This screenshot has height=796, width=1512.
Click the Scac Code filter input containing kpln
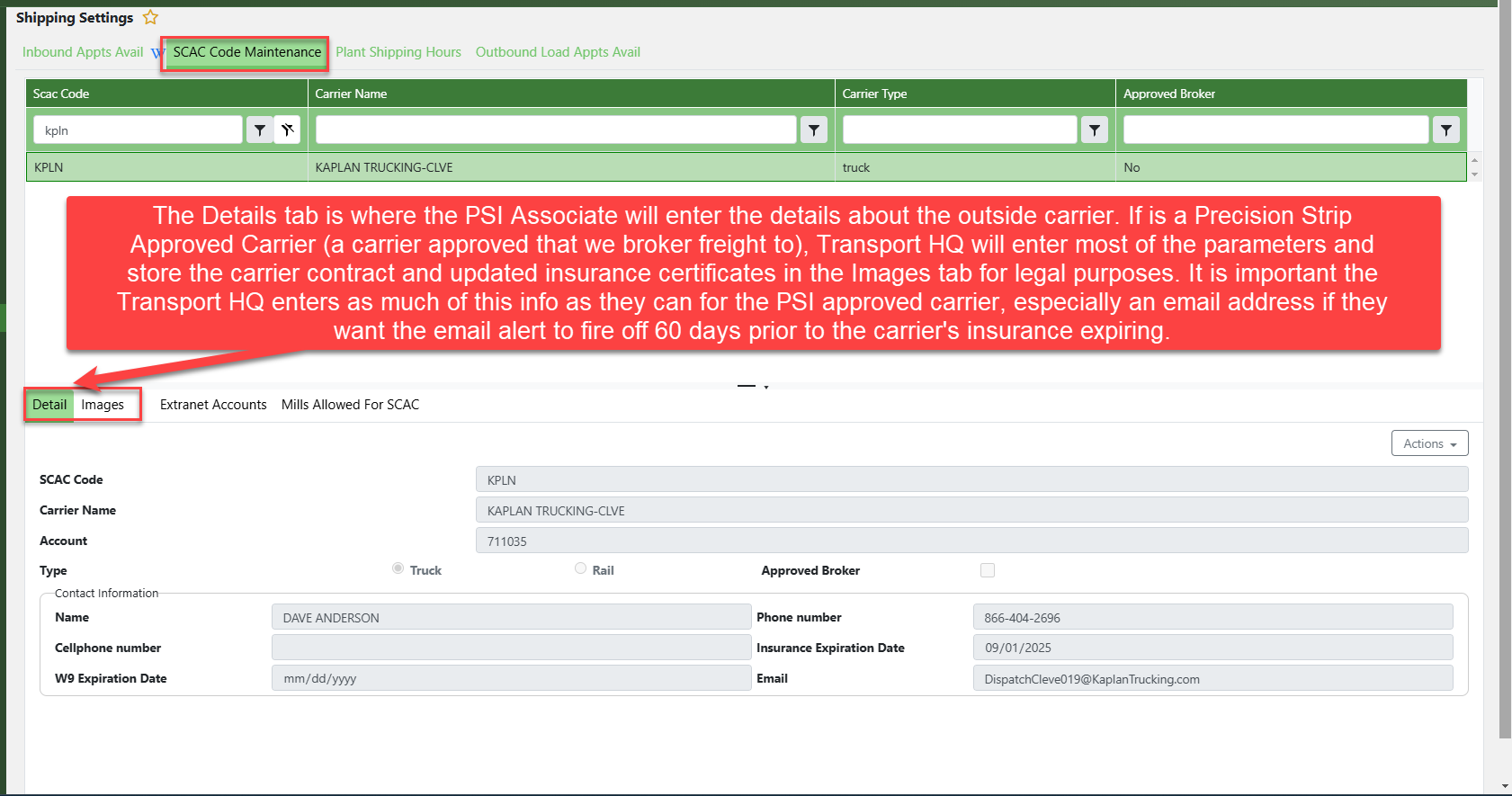pyautogui.click(x=138, y=130)
